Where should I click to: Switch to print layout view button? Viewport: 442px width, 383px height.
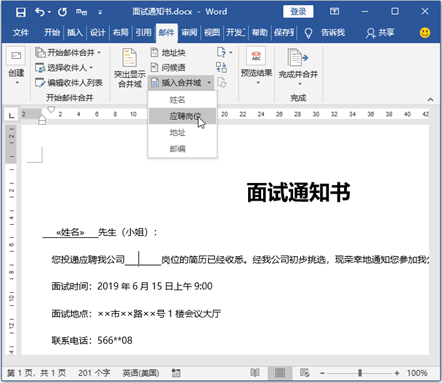[x=280, y=373]
